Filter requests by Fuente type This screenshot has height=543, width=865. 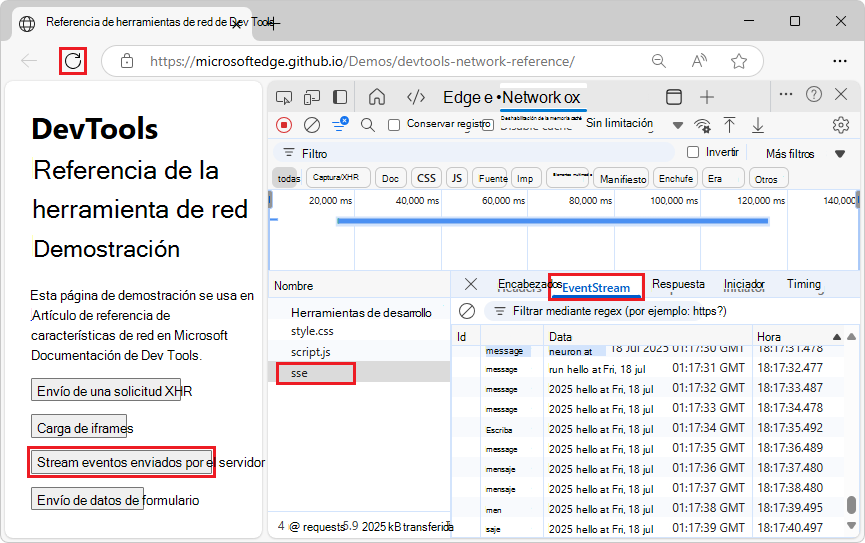(x=490, y=178)
